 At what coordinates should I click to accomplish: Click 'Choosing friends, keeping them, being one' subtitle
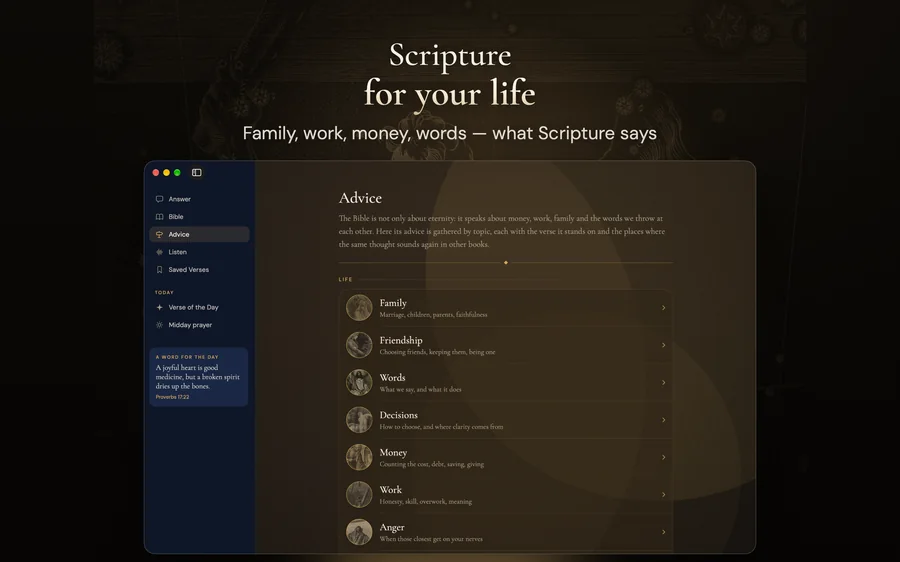point(437,352)
